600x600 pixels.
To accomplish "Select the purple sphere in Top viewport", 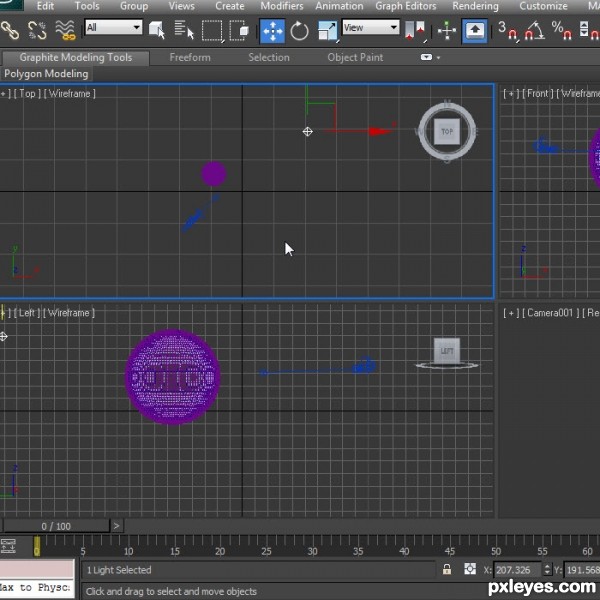I will click(214, 174).
